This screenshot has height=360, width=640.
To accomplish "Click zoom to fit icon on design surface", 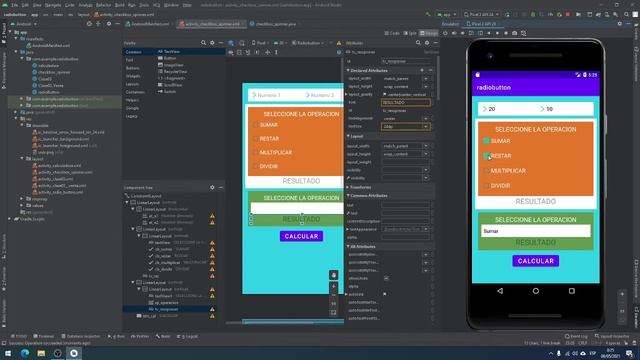I will pos(333,313).
